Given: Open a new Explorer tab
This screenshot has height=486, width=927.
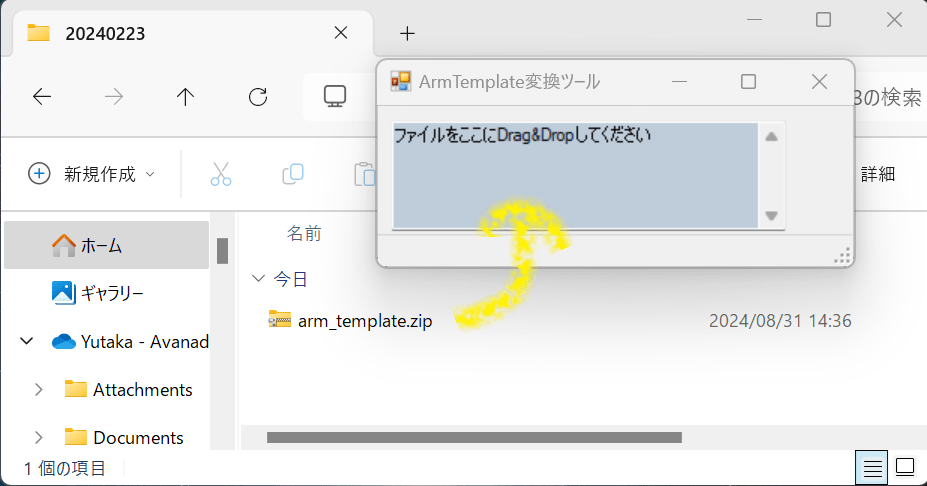Looking at the screenshot, I should [407, 34].
